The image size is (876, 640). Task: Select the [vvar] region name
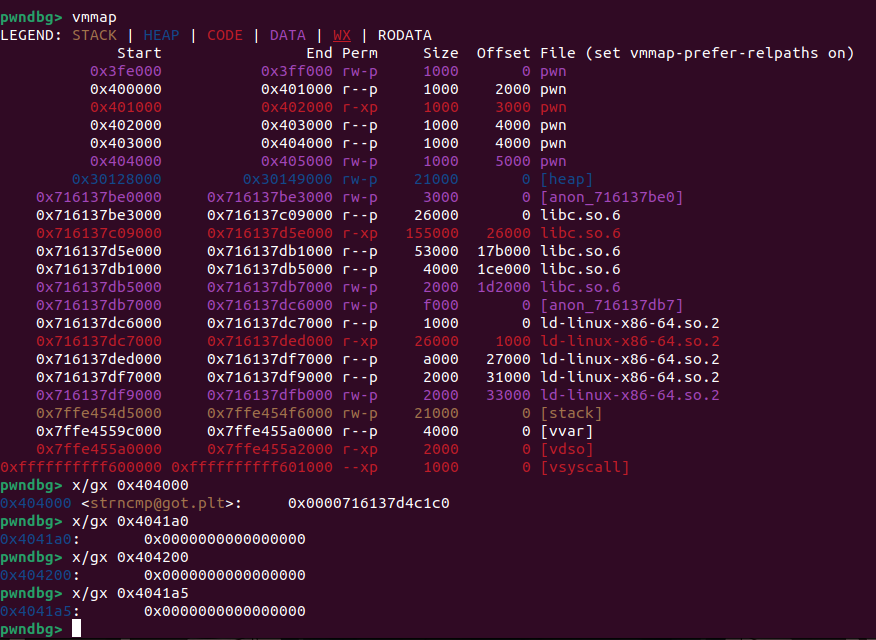point(567,431)
